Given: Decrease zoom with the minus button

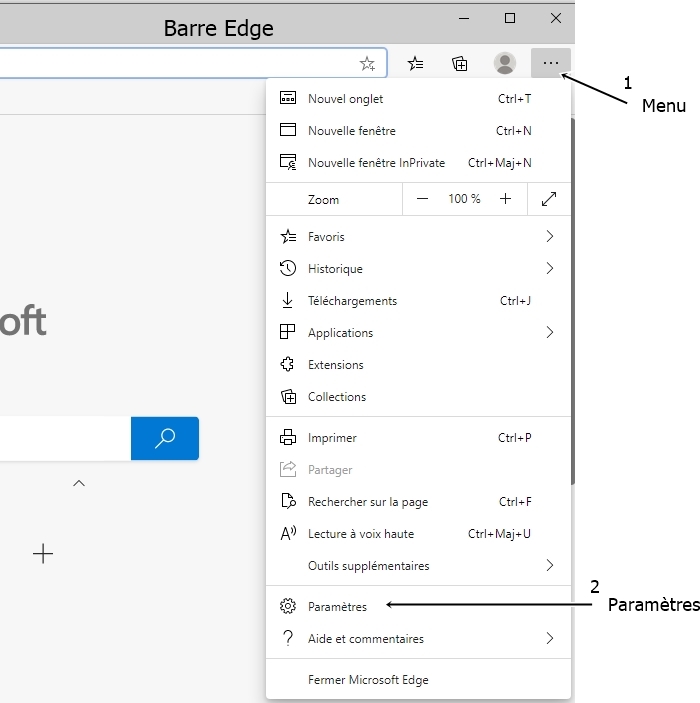Looking at the screenshot, I should coord(422,199).
